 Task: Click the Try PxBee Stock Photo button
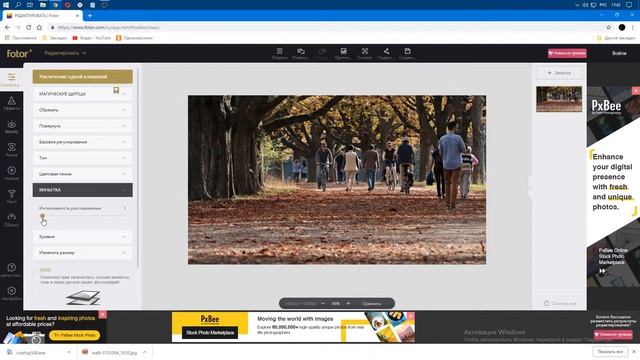74,335
